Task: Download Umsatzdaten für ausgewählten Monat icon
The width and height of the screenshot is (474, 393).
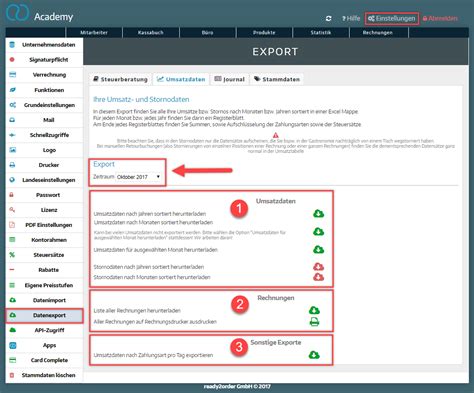Action: pyautogui.click(x=318, y=249)
